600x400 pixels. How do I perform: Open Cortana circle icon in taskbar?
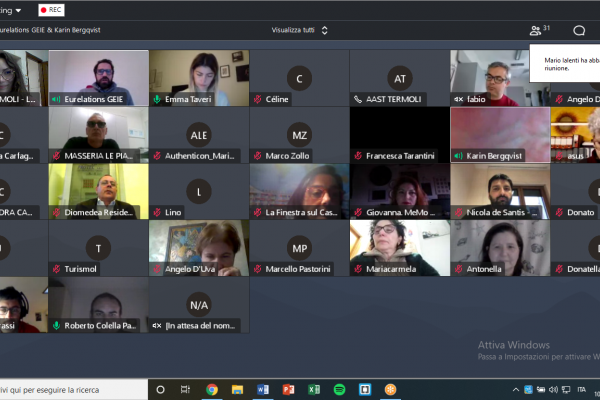[160, 390]
